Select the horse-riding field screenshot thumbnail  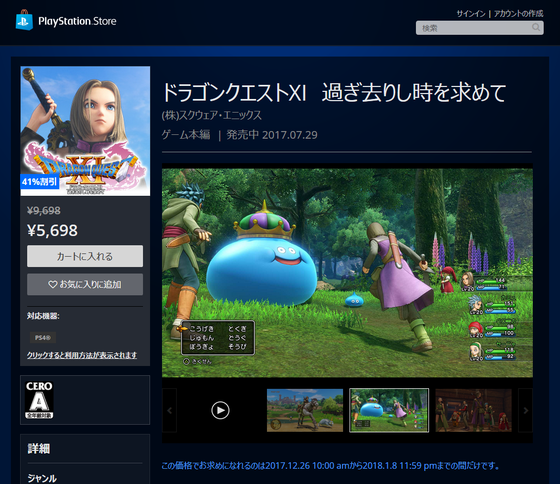click(305, 410)
